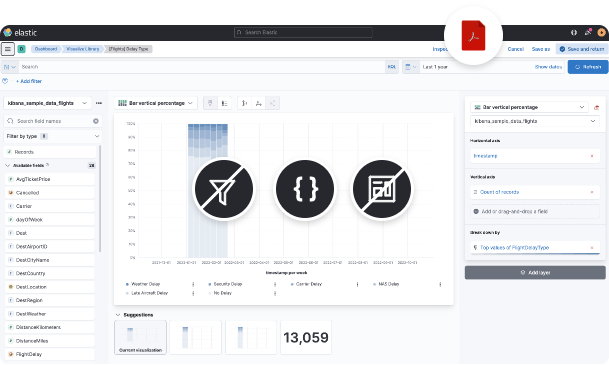
Task: Click field list vertical scrollbar
Action: coord(100,198)
